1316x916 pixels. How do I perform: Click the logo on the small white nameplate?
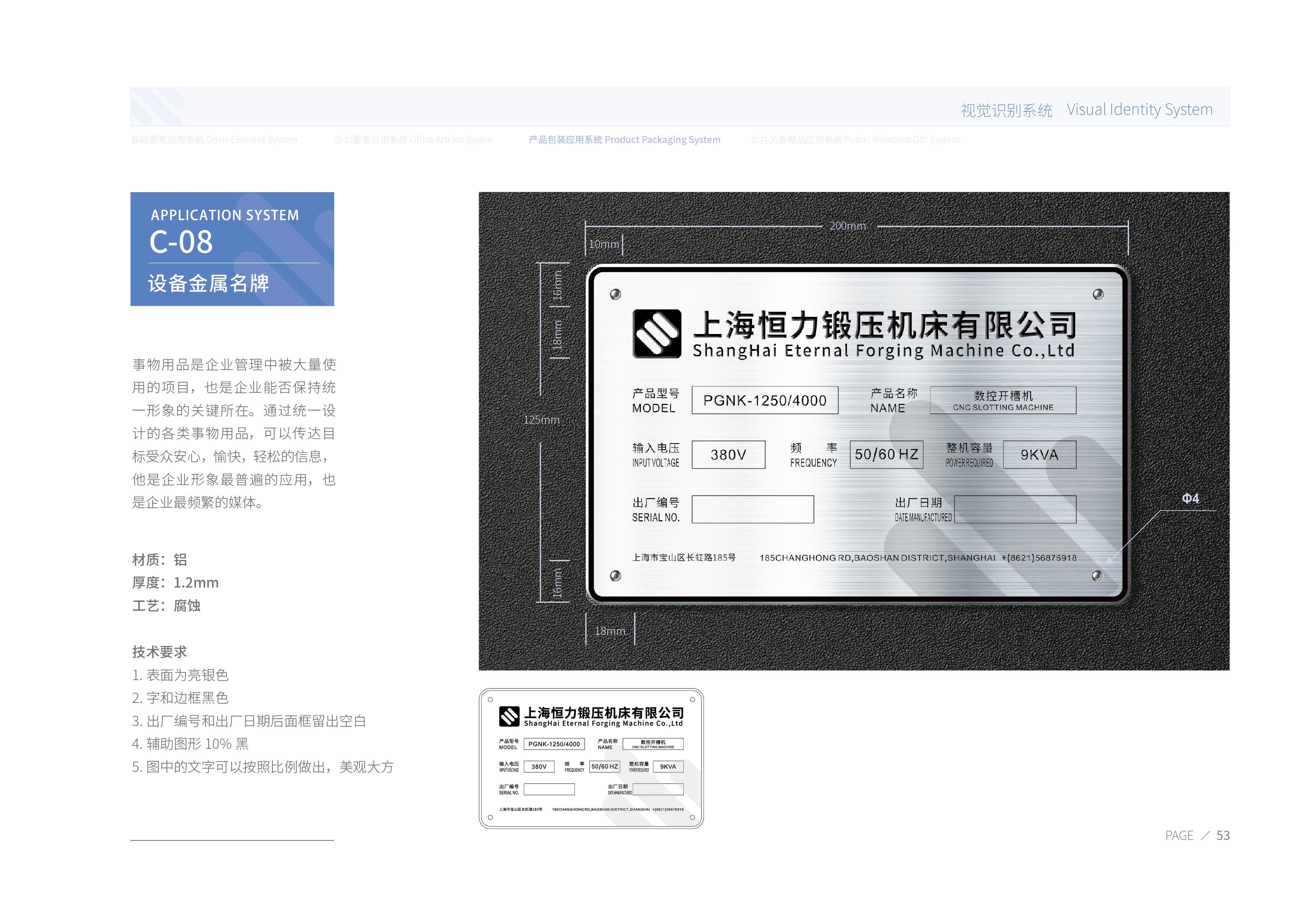509,716
